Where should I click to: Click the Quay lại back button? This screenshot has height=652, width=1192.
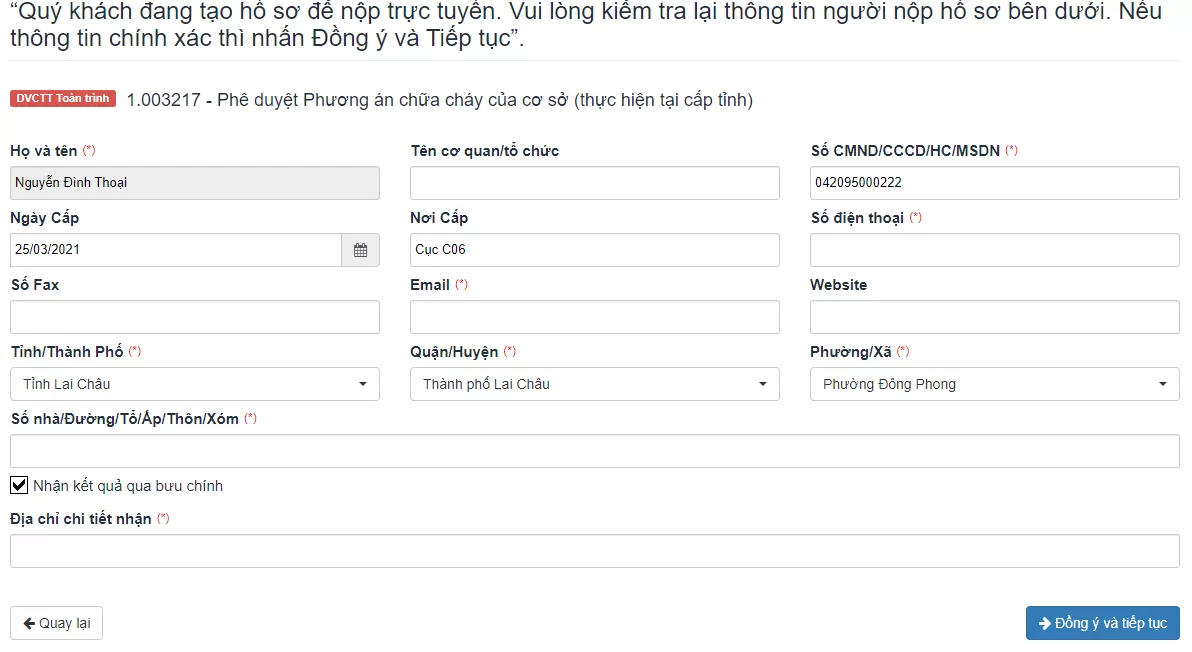pyautogui.click(x=56, y=623)
